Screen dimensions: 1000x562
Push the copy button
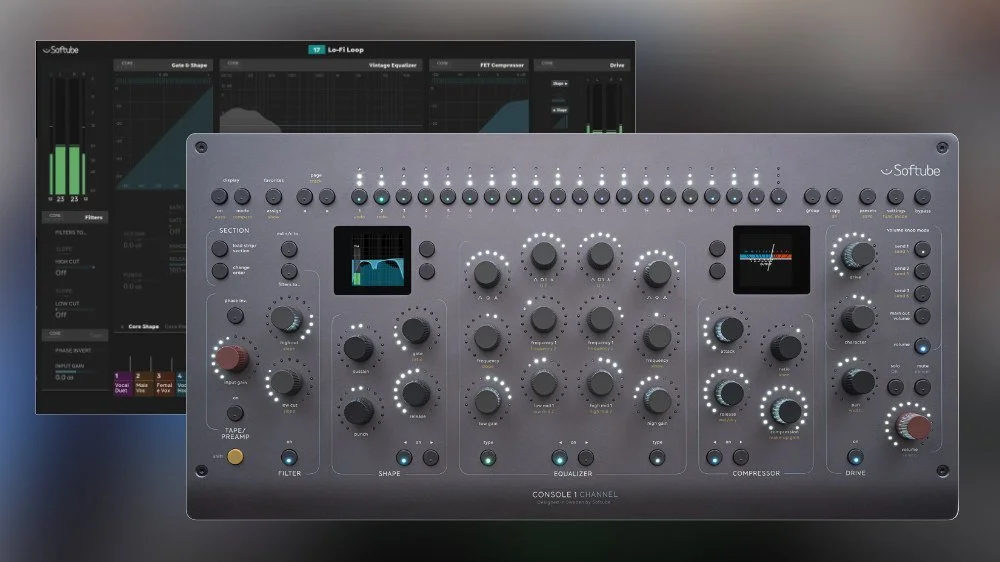[834, 196]
